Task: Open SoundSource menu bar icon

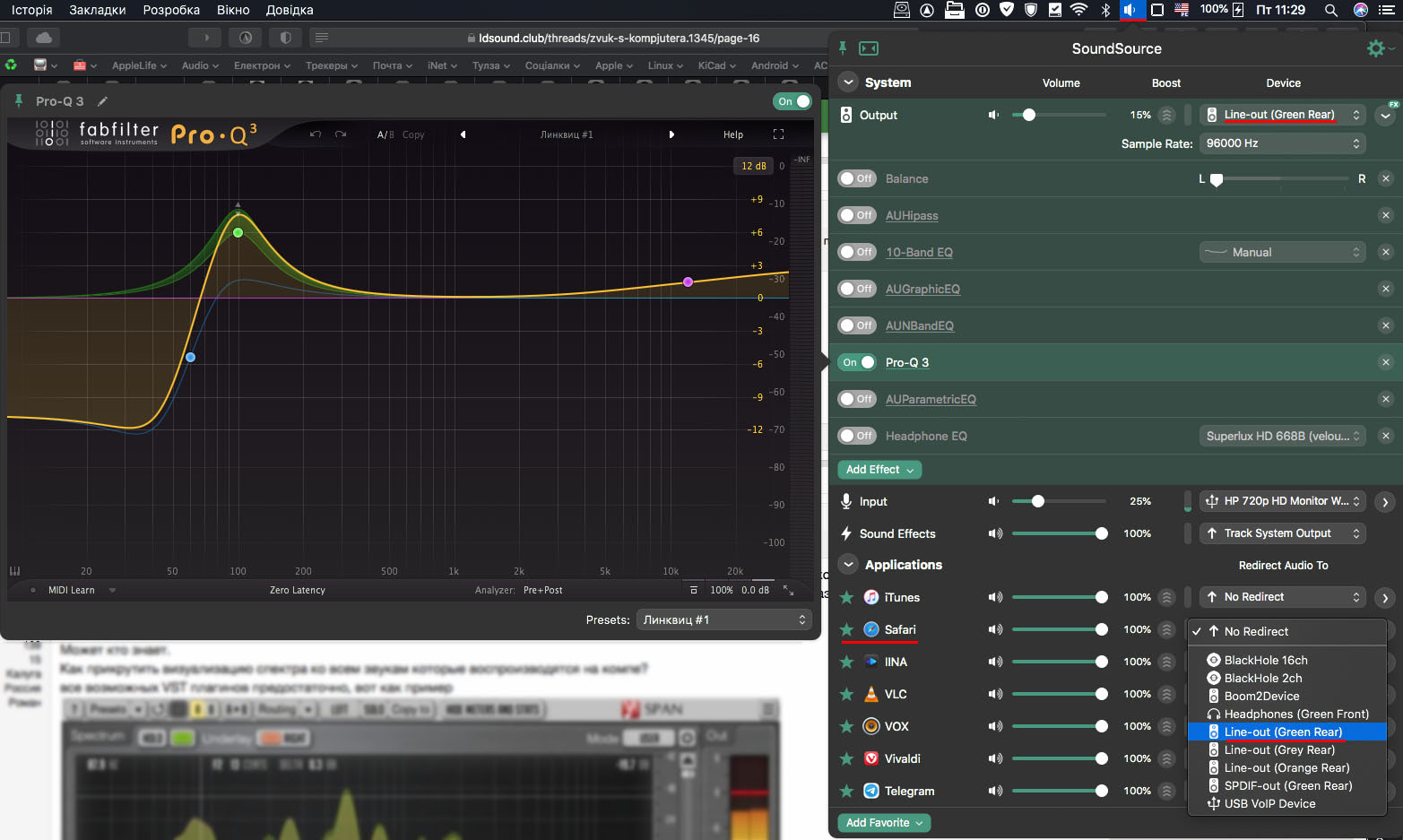Action: pyautogui.click(x=1131, y=10)
